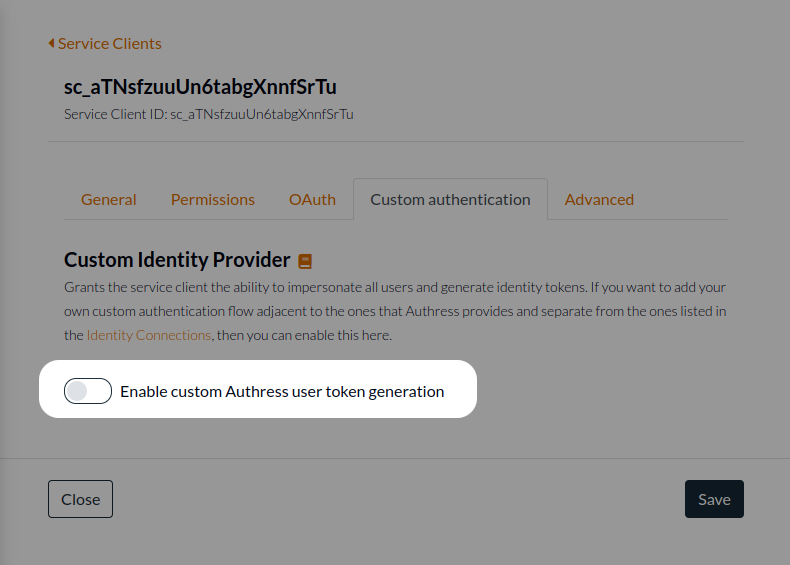The image size is (790, 565).
Task: Go to the Advanced tab
Action: click(599, 199)
